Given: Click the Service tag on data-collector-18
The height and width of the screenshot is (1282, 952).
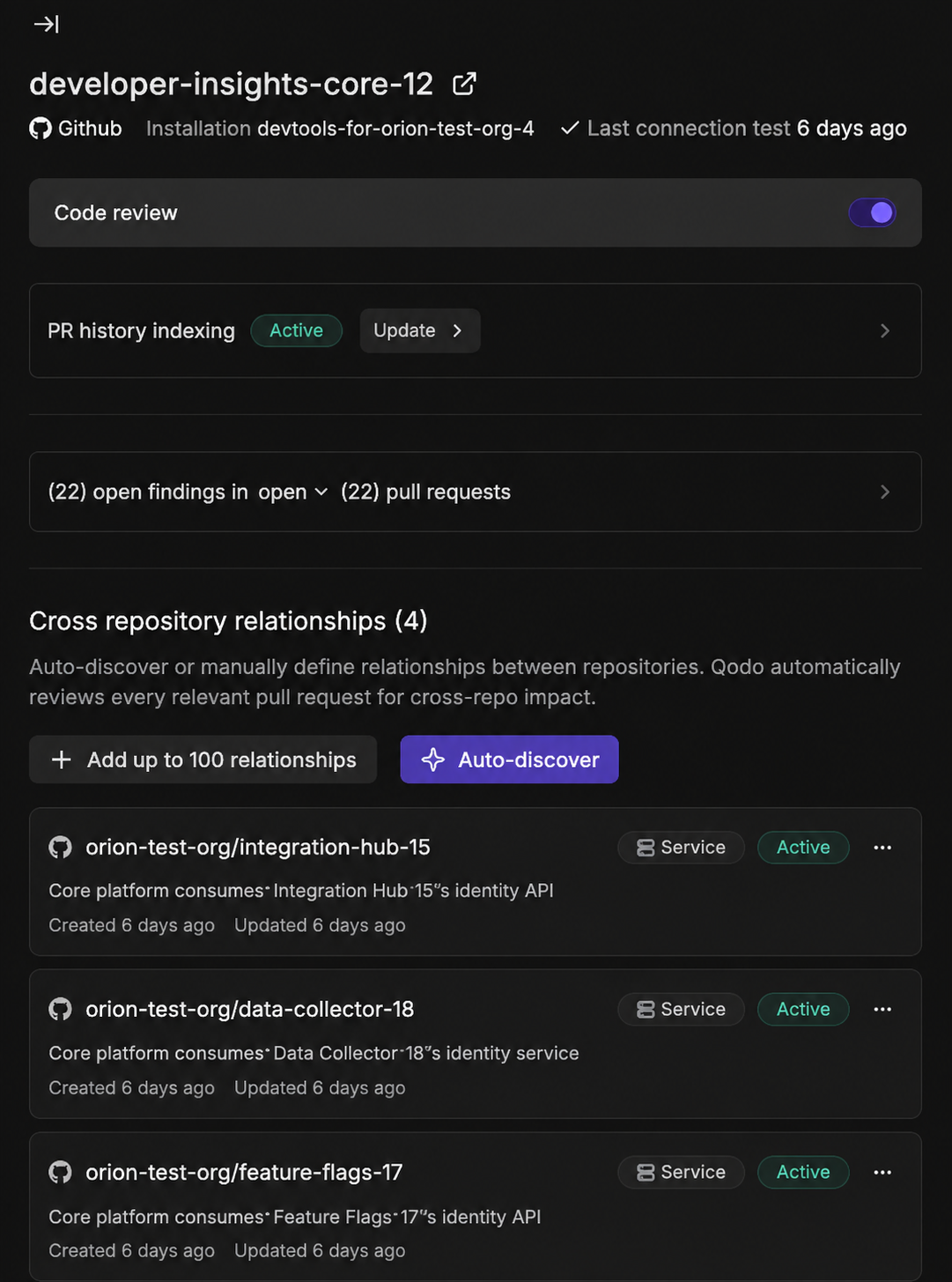Looking at the screenshot, I should click(x=681, y=1010).
